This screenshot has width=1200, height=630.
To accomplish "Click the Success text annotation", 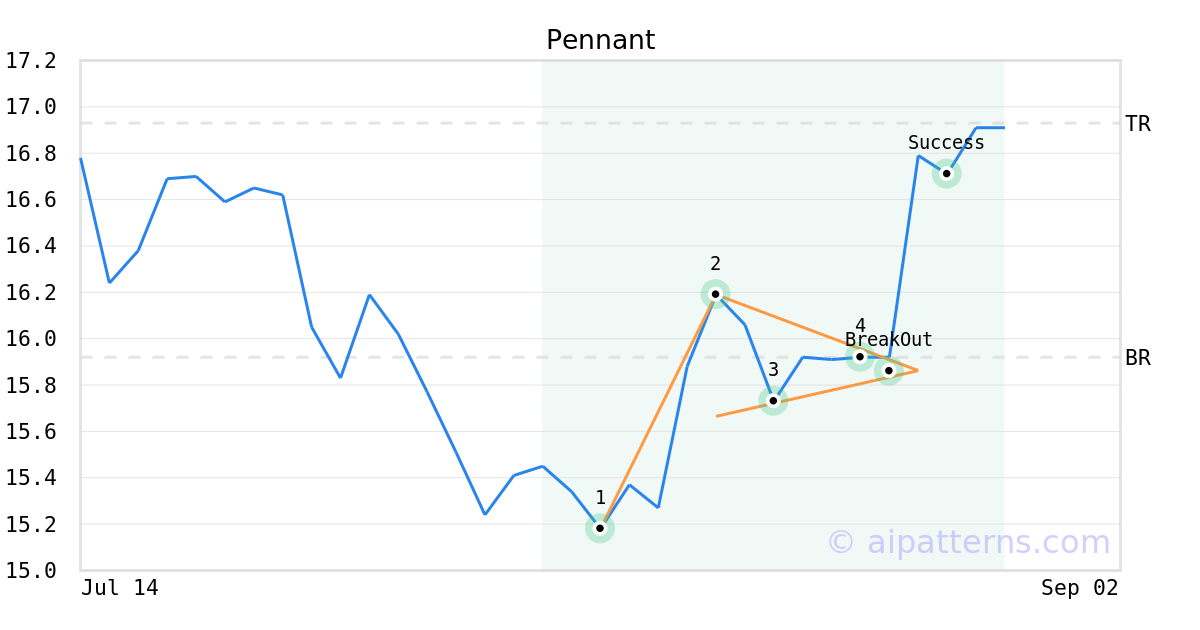I will (x=946, y=143).
